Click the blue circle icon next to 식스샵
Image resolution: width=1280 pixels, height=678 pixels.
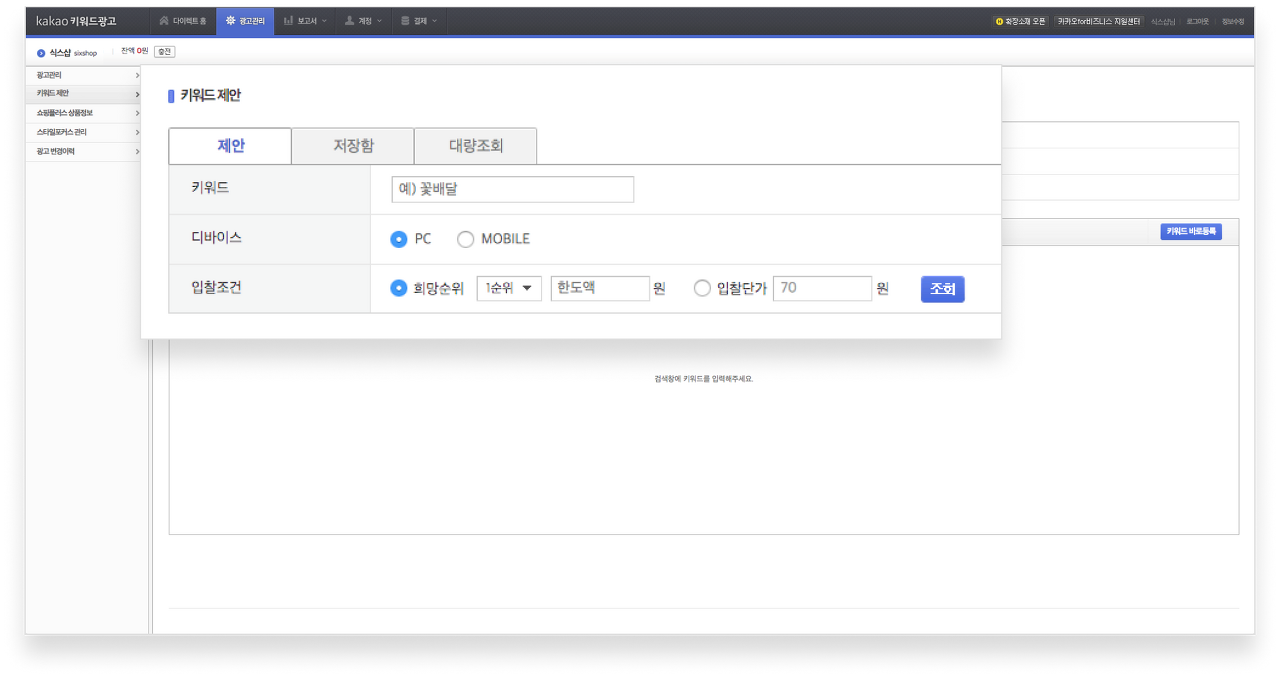(x=41, y=53)
